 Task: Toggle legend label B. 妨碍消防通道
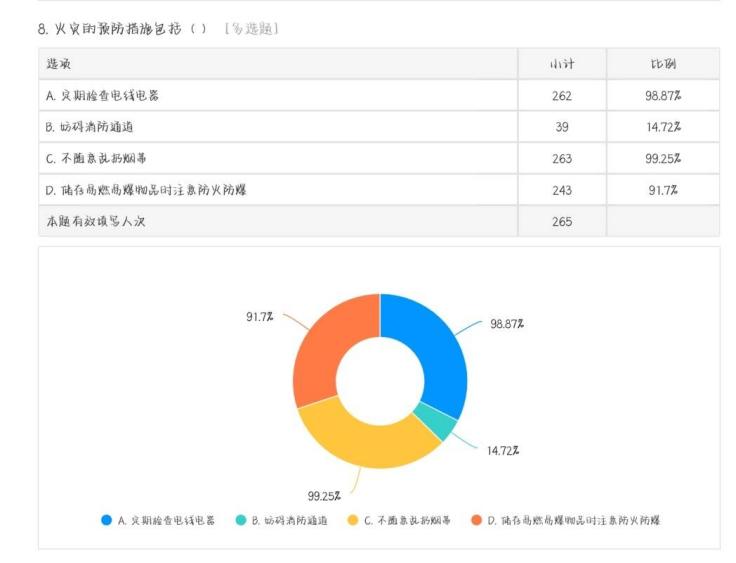click(289, 520)
